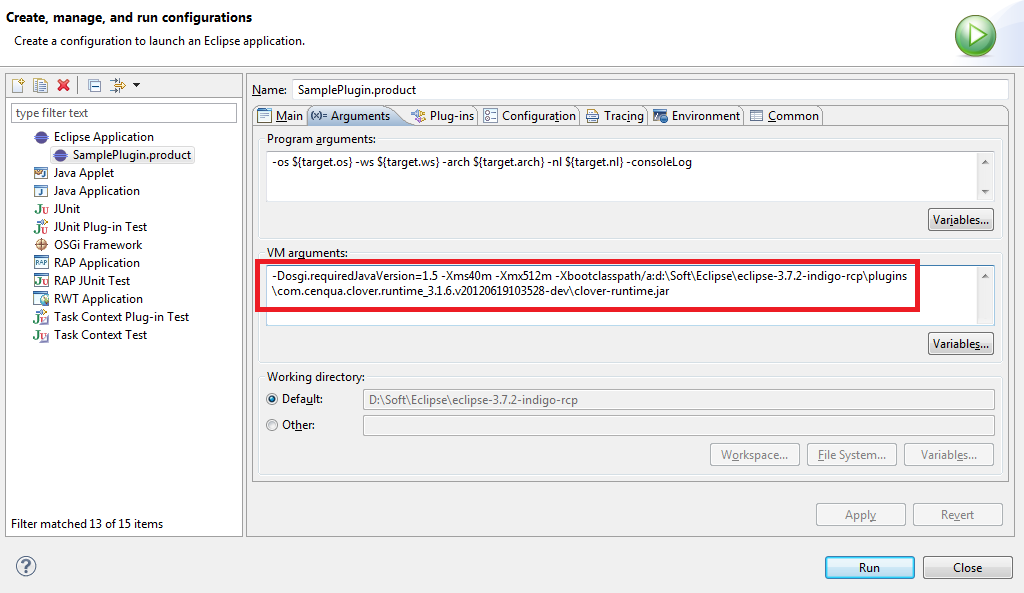Click the help question mark icon

coord(26,567)
